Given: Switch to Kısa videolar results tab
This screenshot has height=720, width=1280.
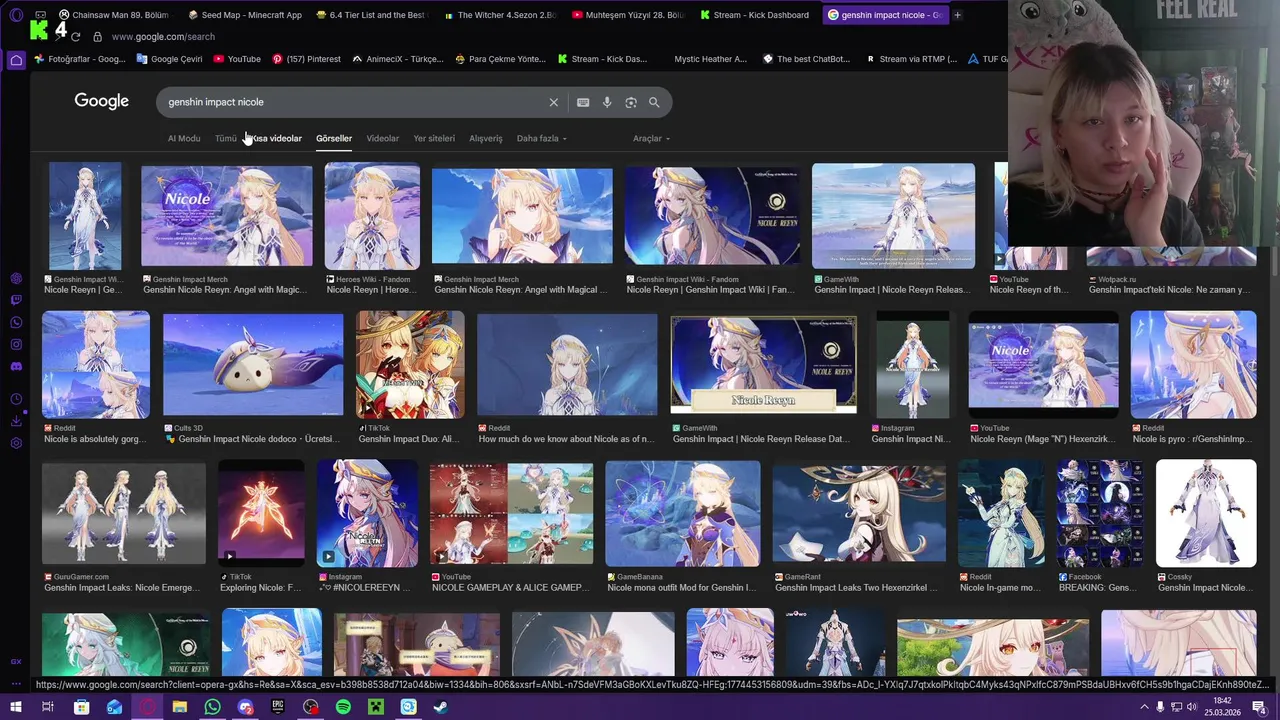Looking at the screenshot, I should coord(276,138).
